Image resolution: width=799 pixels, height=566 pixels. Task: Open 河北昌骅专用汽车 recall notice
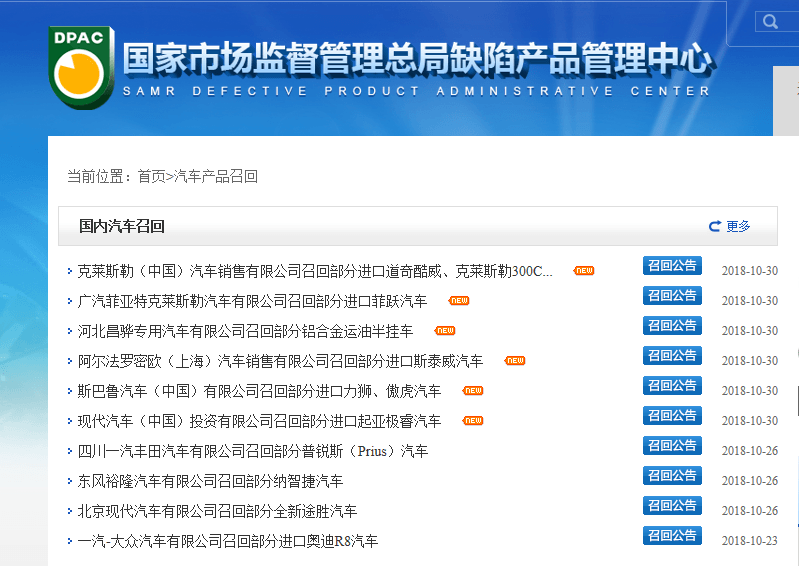(245, 331)
